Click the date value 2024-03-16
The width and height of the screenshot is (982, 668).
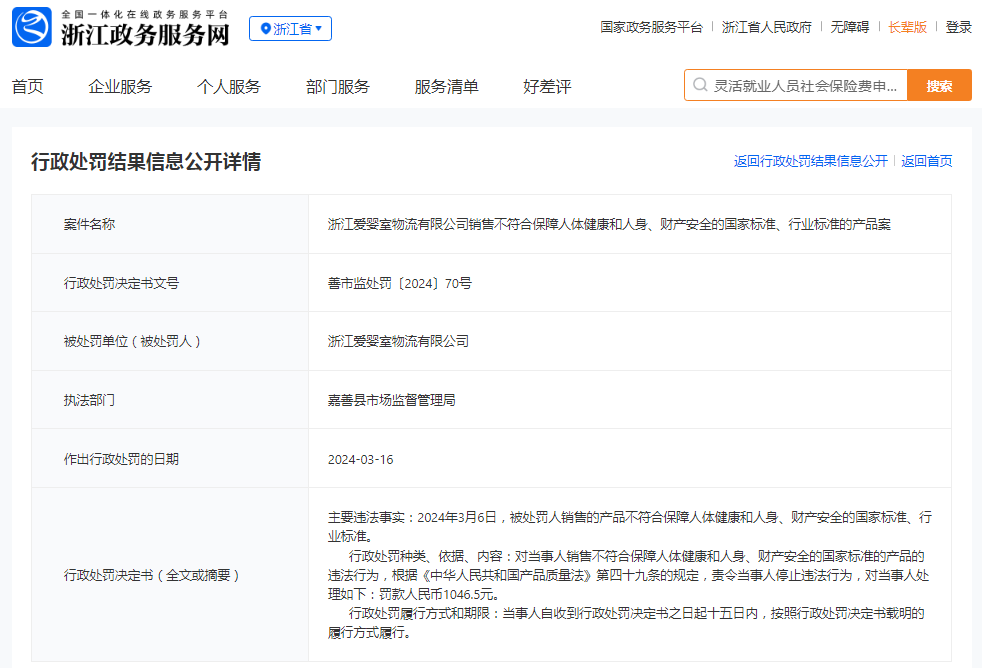361,460
